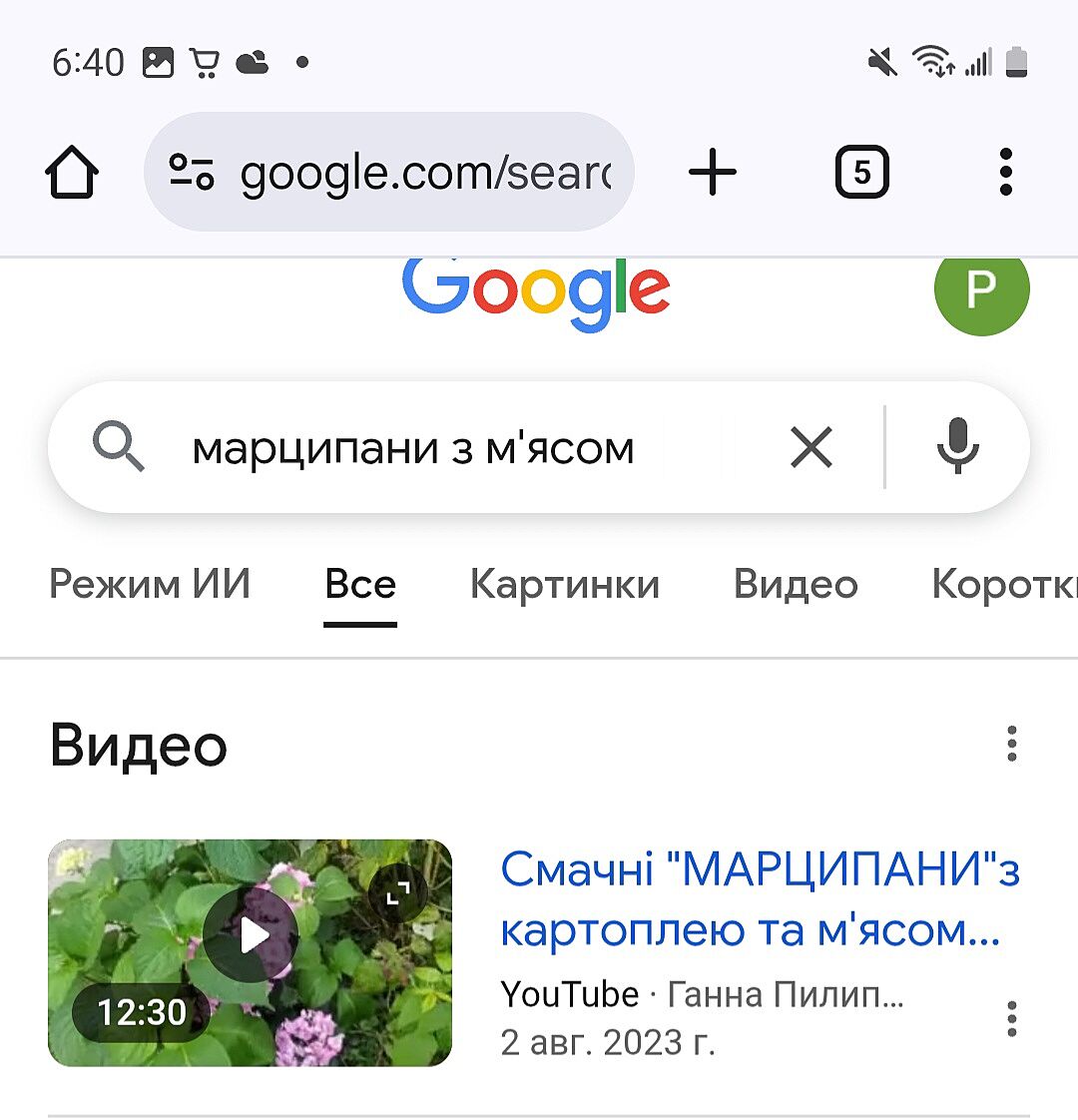Screen dimensions: 1078x1120
Task: Open site settings icon in address bar
Action: coord(191,172)
